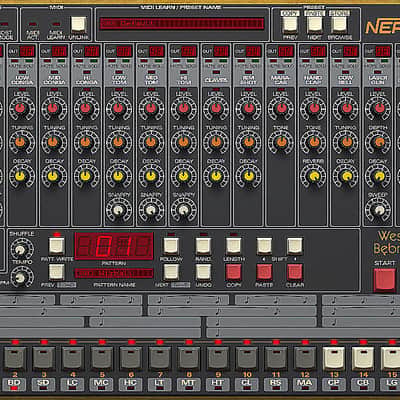Click the pattern NEXT button
This screenshot has height=400, width=400.
(171, 272)
